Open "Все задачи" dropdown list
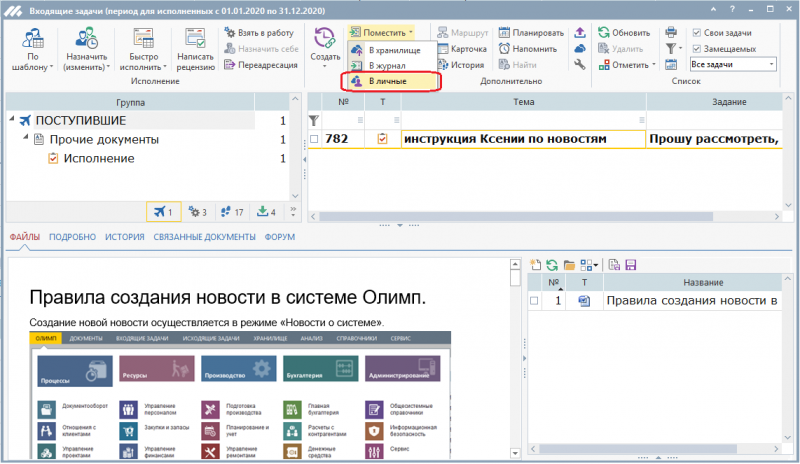Screen dimensions: 800x464 click(771, 64)
